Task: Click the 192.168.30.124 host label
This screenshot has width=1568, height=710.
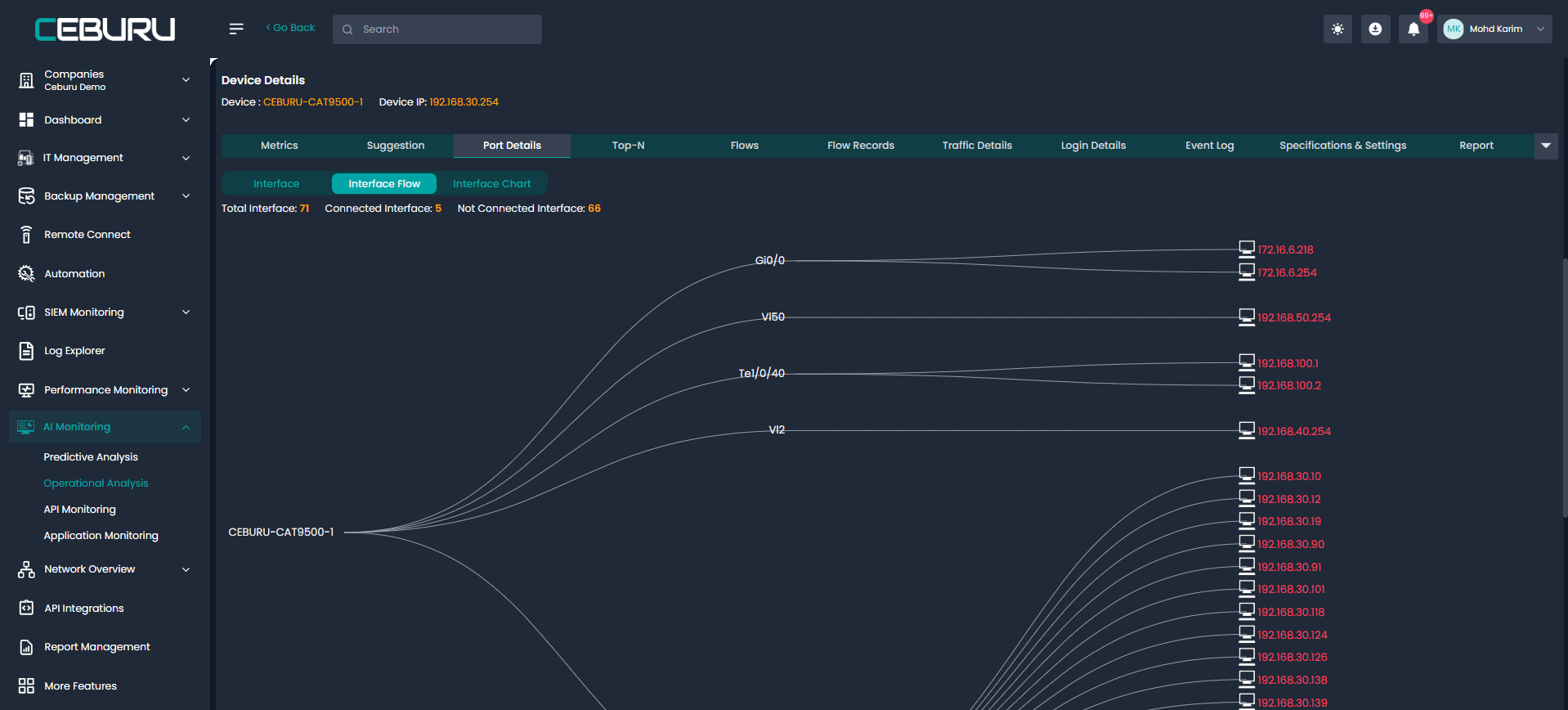Action: pos(1292,635)
